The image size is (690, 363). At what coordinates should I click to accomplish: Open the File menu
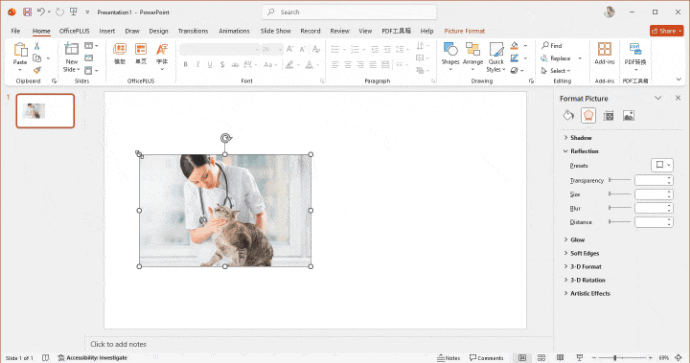15,31
